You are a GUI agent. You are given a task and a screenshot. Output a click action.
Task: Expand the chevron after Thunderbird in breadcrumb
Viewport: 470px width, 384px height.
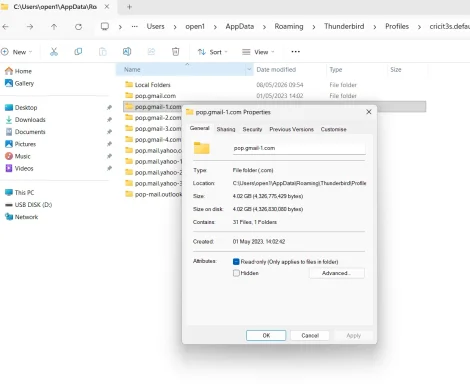(375, 27)
